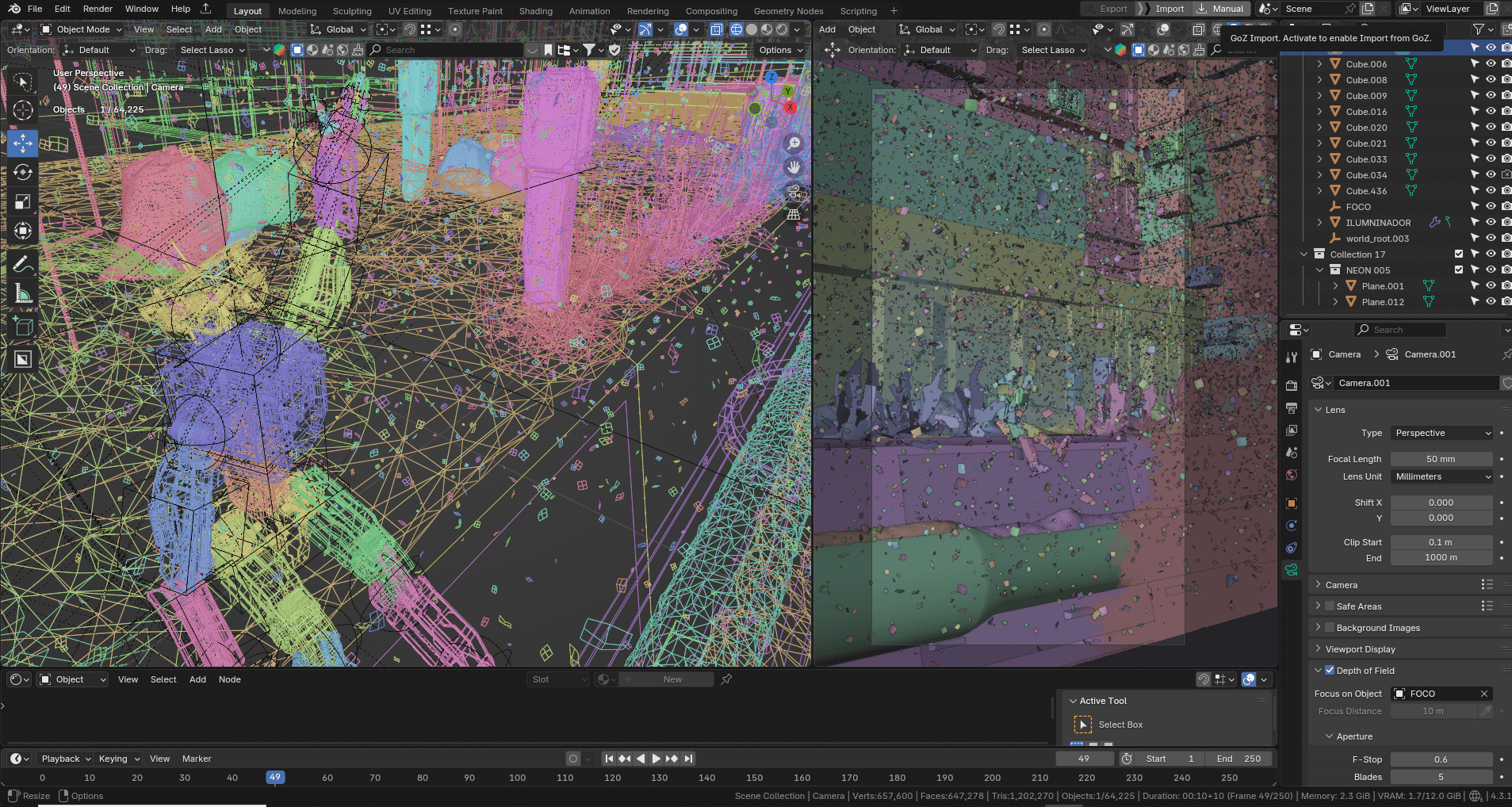This screenshot has width=1512, height=807.
Task: Switch to the Sculpting workspace tab
Action: [x=352, y=11]
